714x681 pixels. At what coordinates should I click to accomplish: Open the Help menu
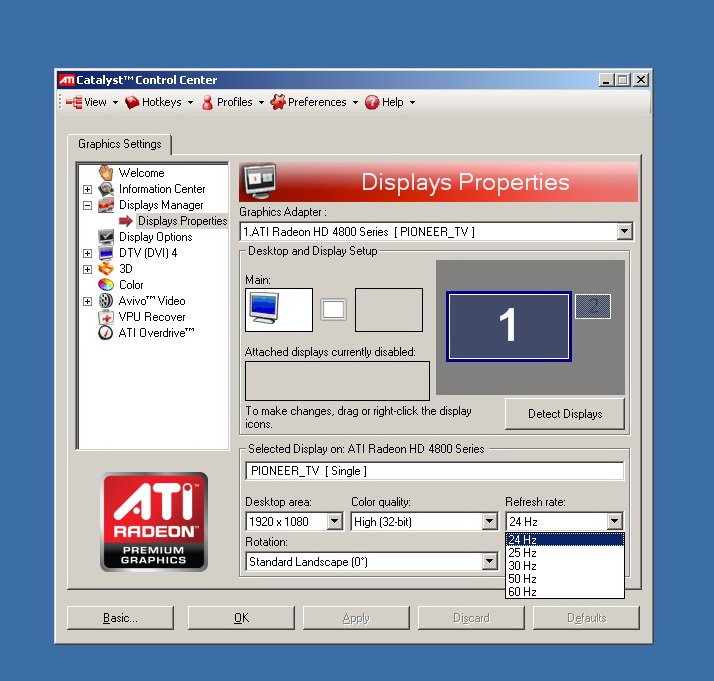[x=390, y=102]
